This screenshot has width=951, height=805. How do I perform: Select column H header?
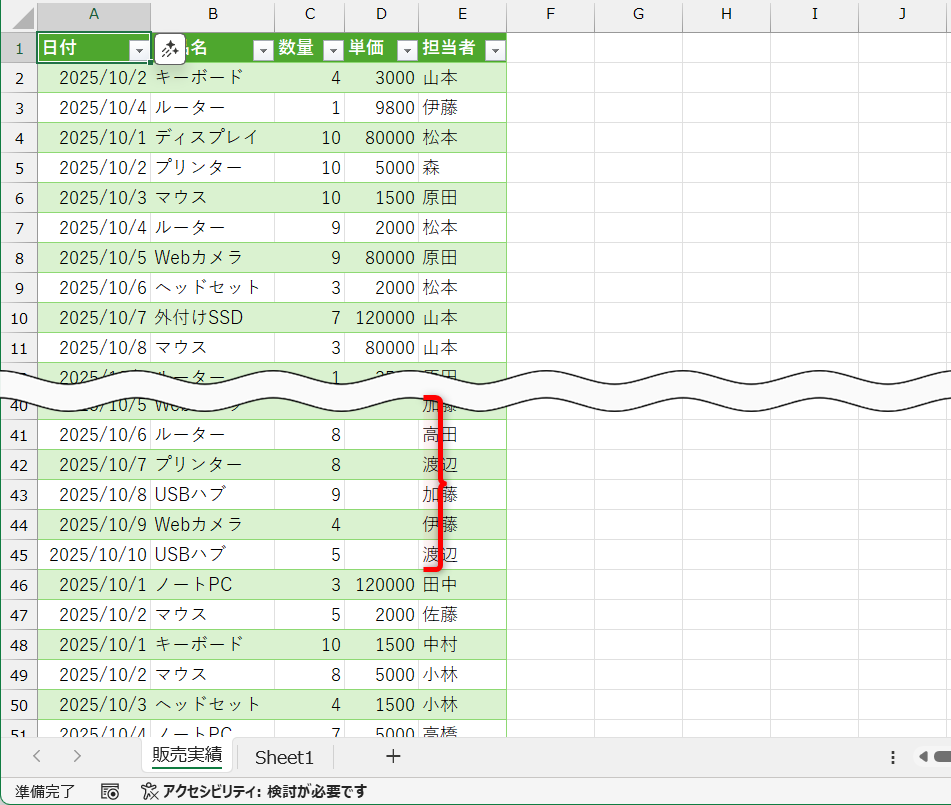click(726, 15)
